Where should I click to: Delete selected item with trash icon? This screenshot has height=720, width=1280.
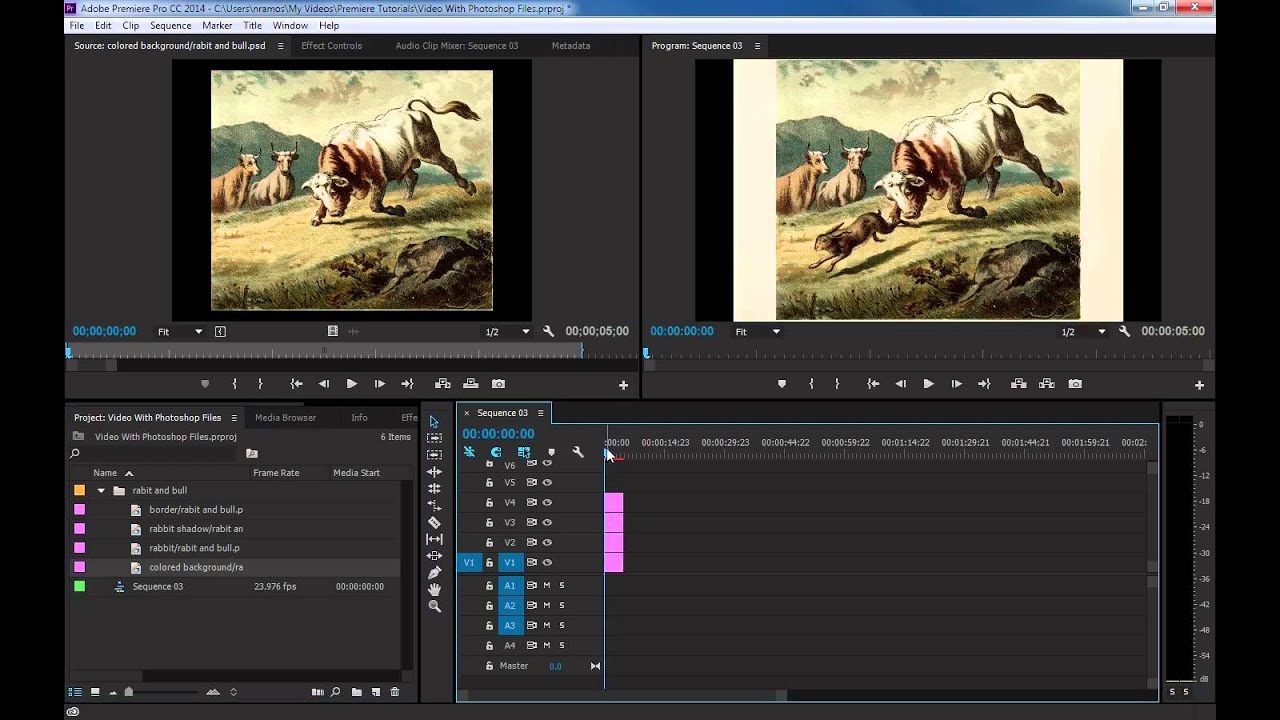point(395,692)
